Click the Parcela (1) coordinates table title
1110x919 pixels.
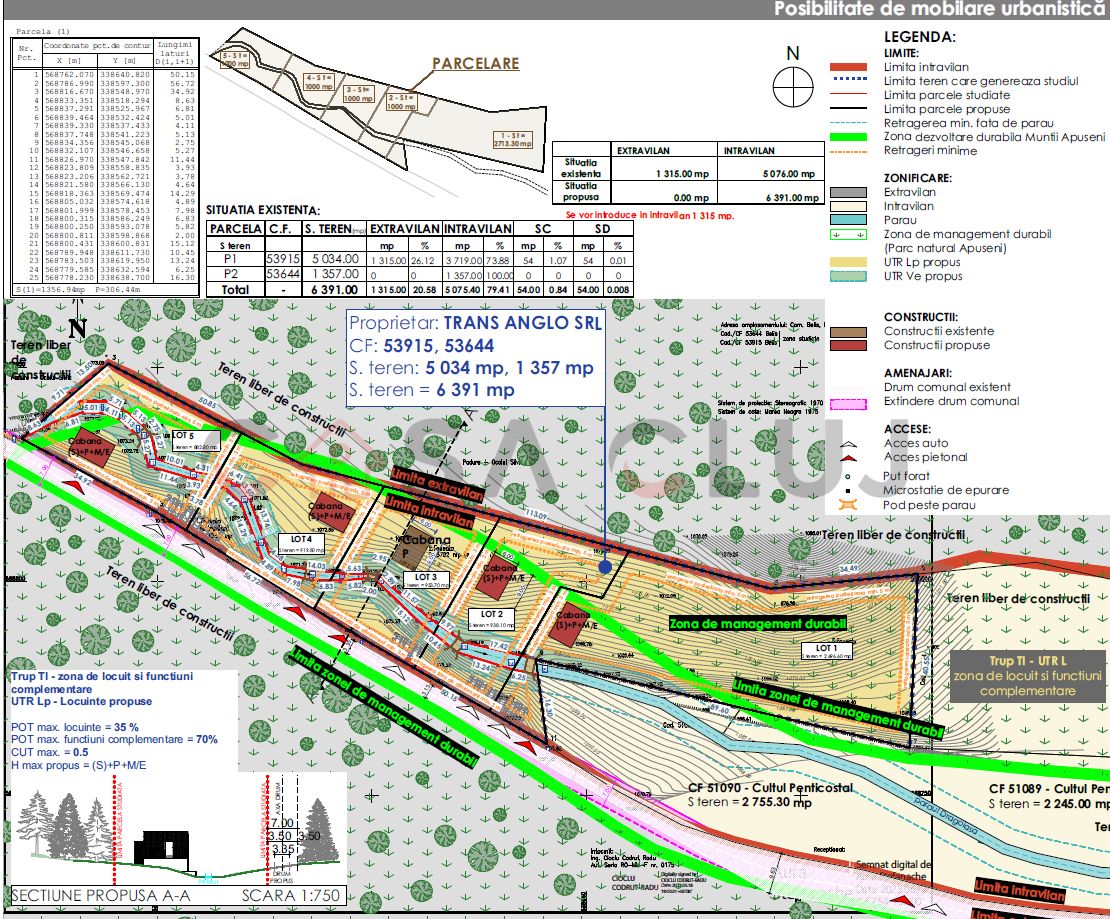click(x=43, y=32)
